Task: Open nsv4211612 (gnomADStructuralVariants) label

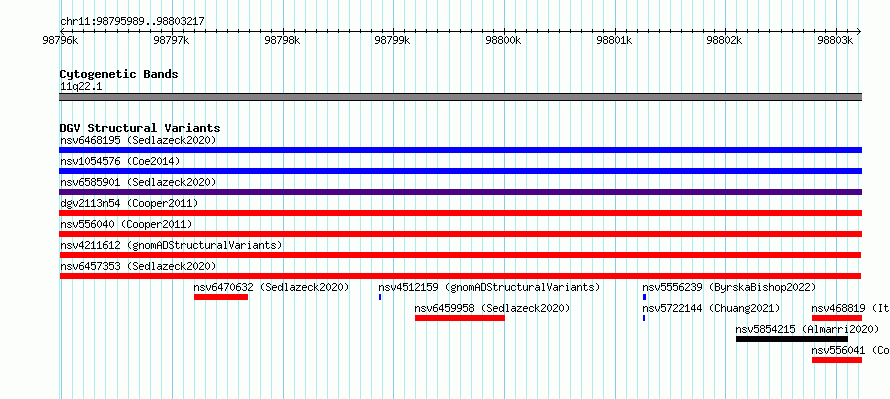Action: pos(171,245)
